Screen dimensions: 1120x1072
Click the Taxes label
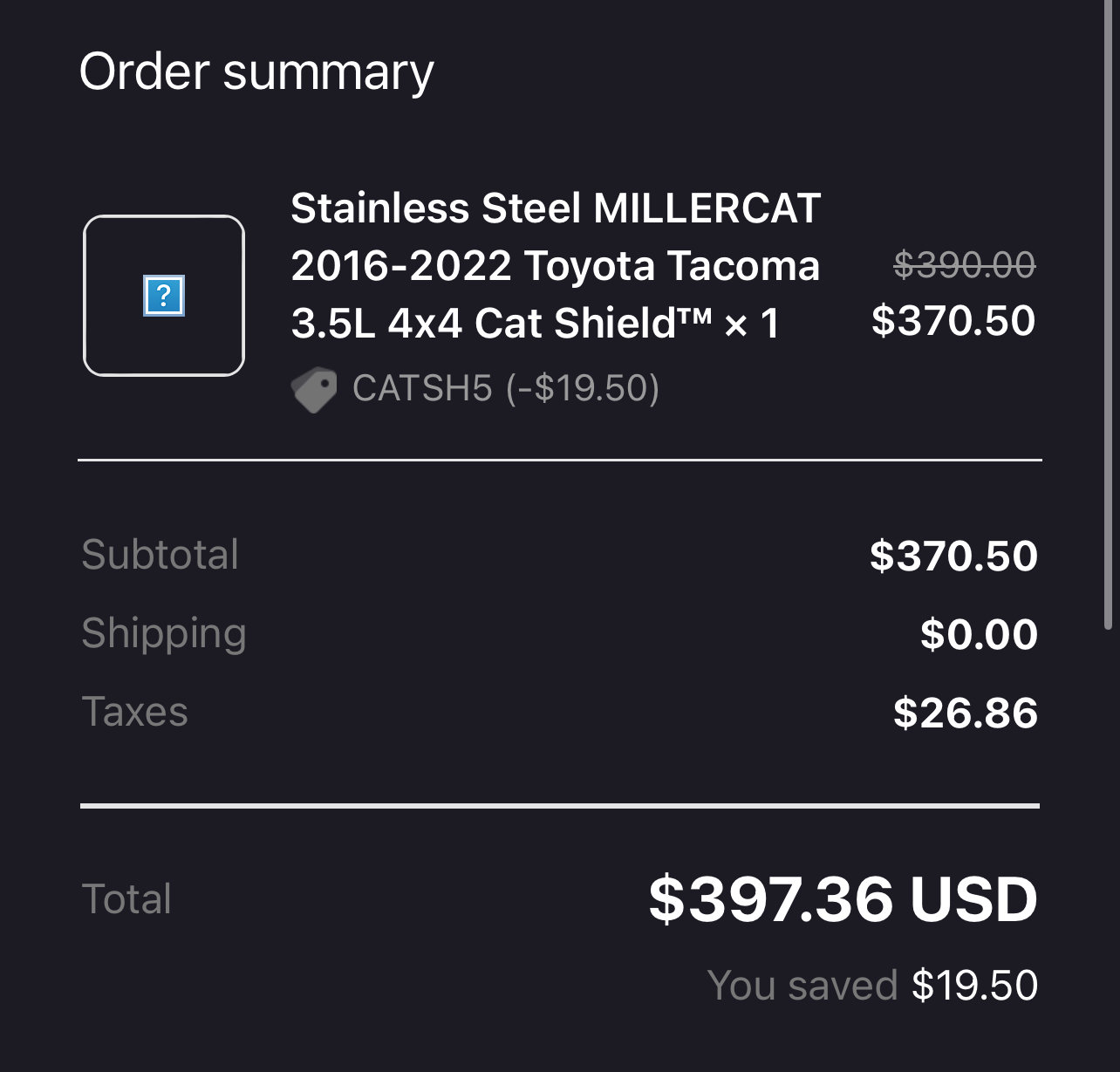coord(135,712)
